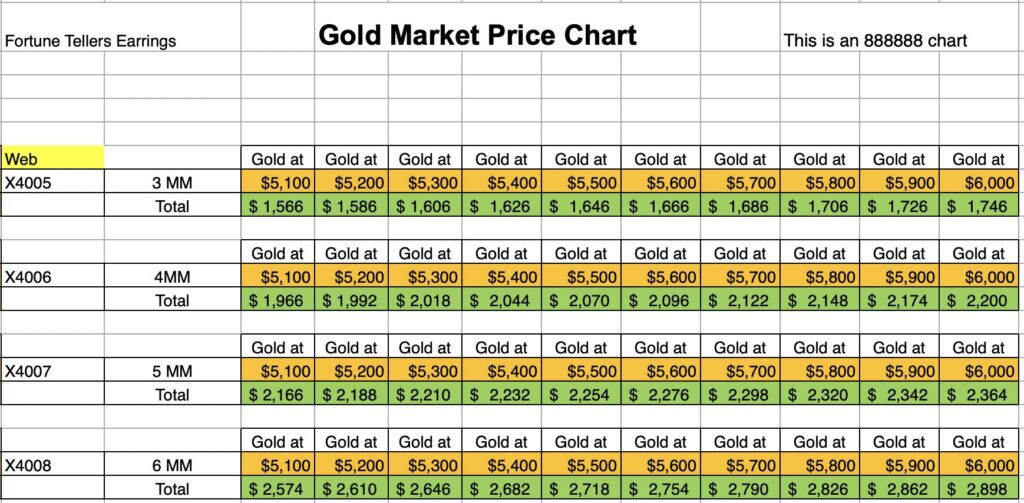Select the $2,070 total cell
Viewport: 1024px width, 503px height.
point(580,301)
